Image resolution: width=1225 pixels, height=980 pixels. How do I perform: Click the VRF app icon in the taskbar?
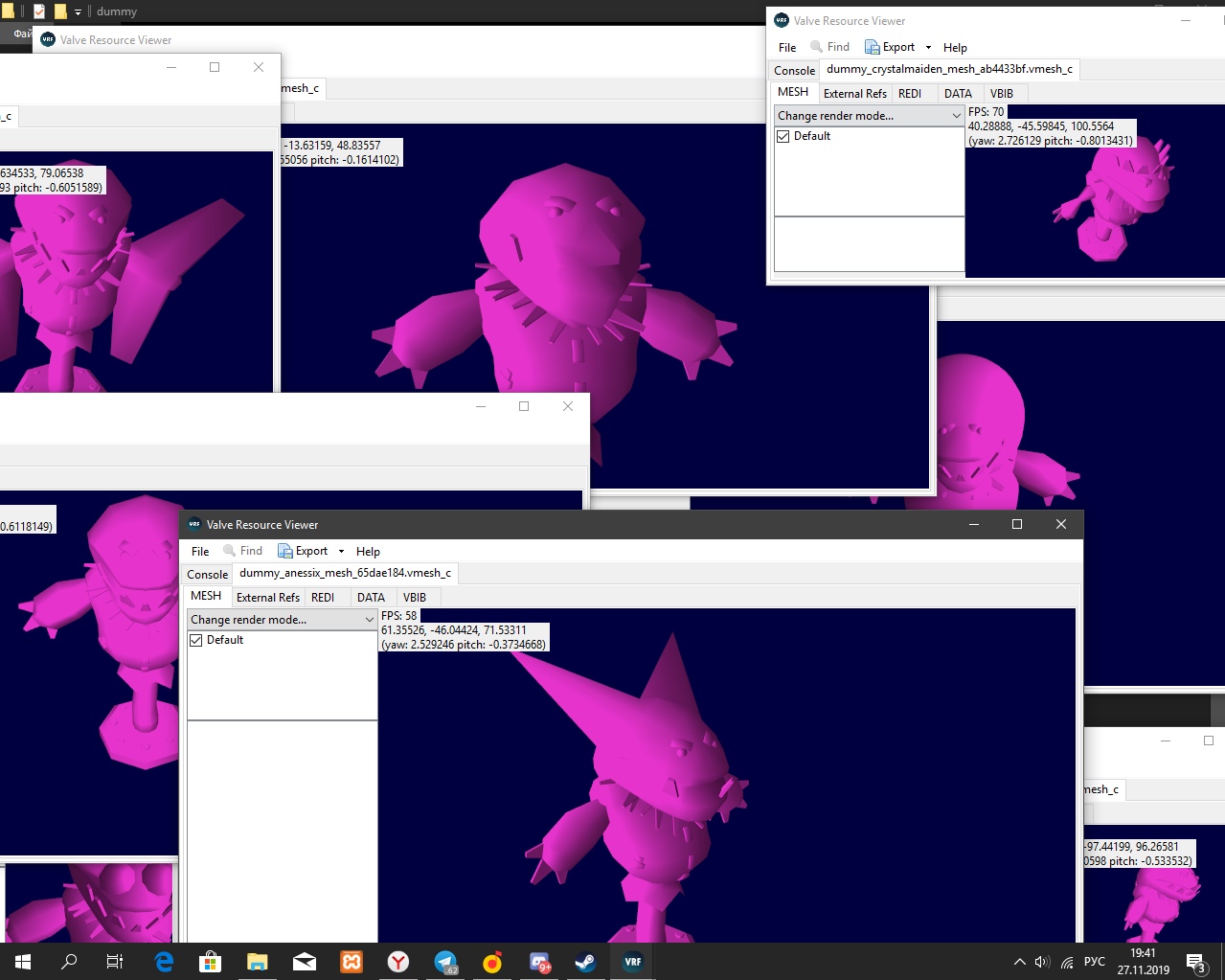632,962
